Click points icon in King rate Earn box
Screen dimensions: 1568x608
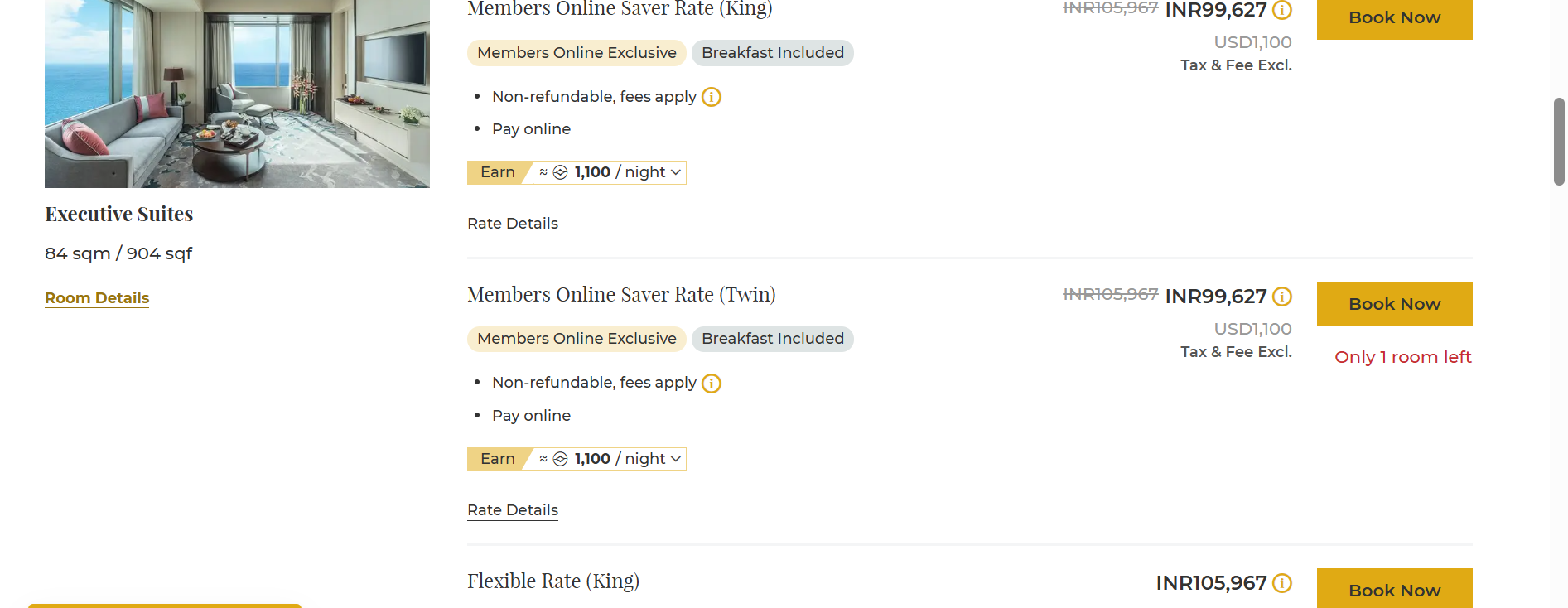tap(560, 172)
